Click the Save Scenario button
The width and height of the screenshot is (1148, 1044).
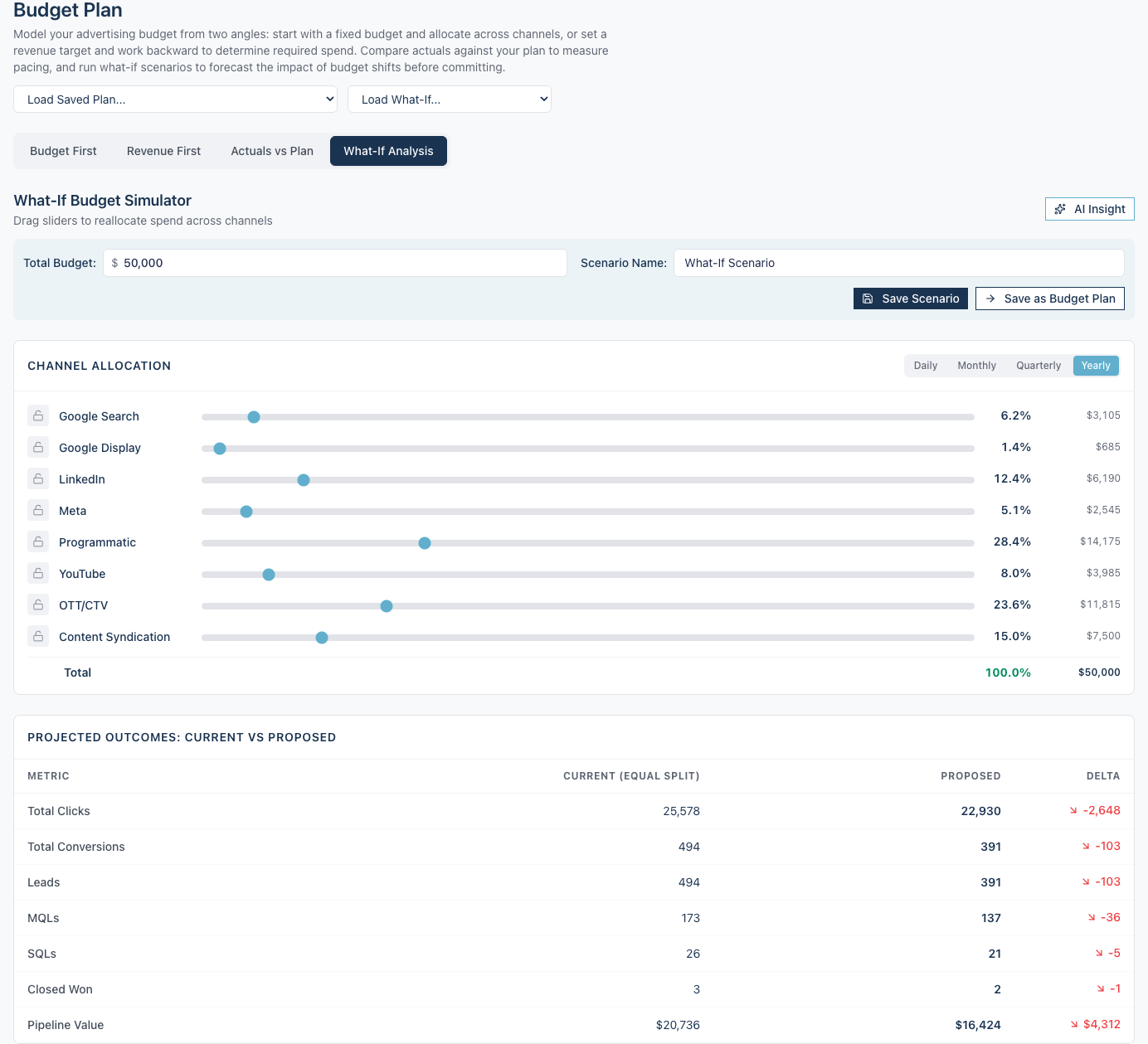pyautogui.click(x=911, y=299)
